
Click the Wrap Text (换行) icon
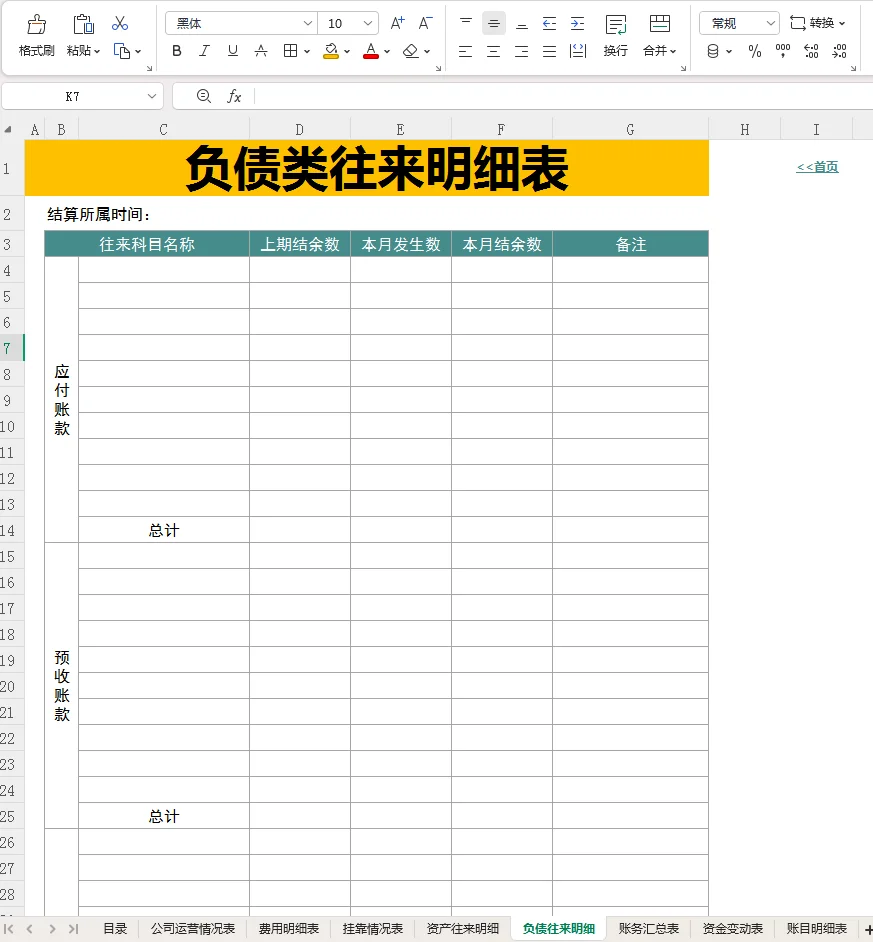[x=616, y=25]
